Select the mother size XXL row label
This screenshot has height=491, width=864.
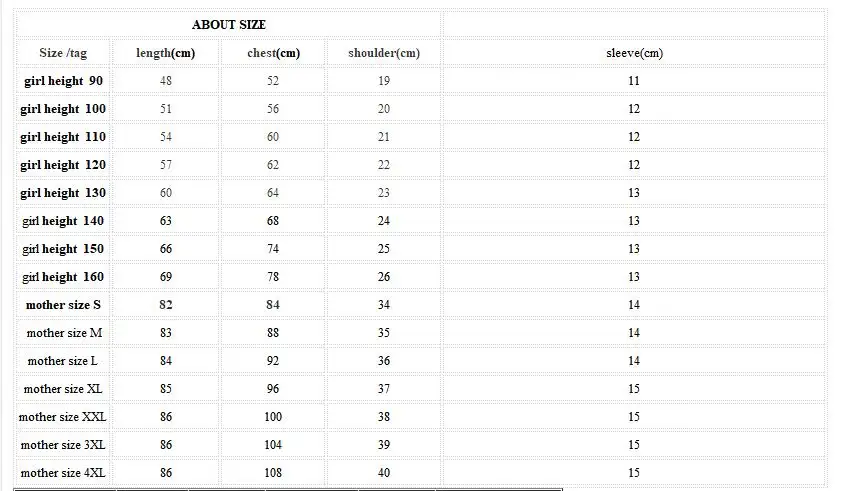pyautogui.click(x=62, y=417)
